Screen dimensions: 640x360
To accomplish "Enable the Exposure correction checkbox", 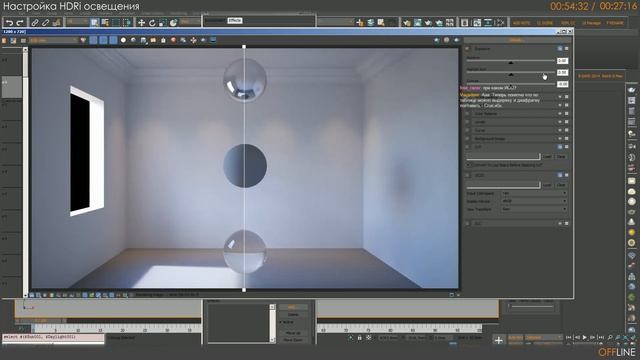I will tap(467, 49).
